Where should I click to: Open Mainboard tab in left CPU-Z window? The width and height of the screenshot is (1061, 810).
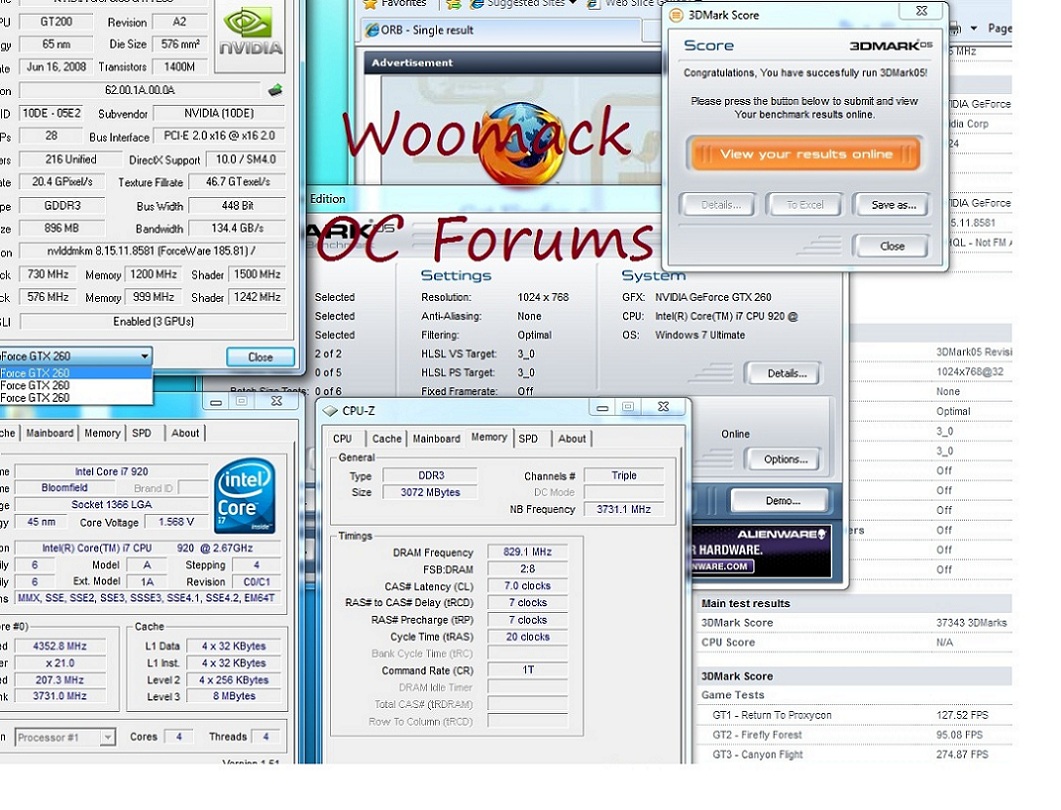[x=49, y=433]
